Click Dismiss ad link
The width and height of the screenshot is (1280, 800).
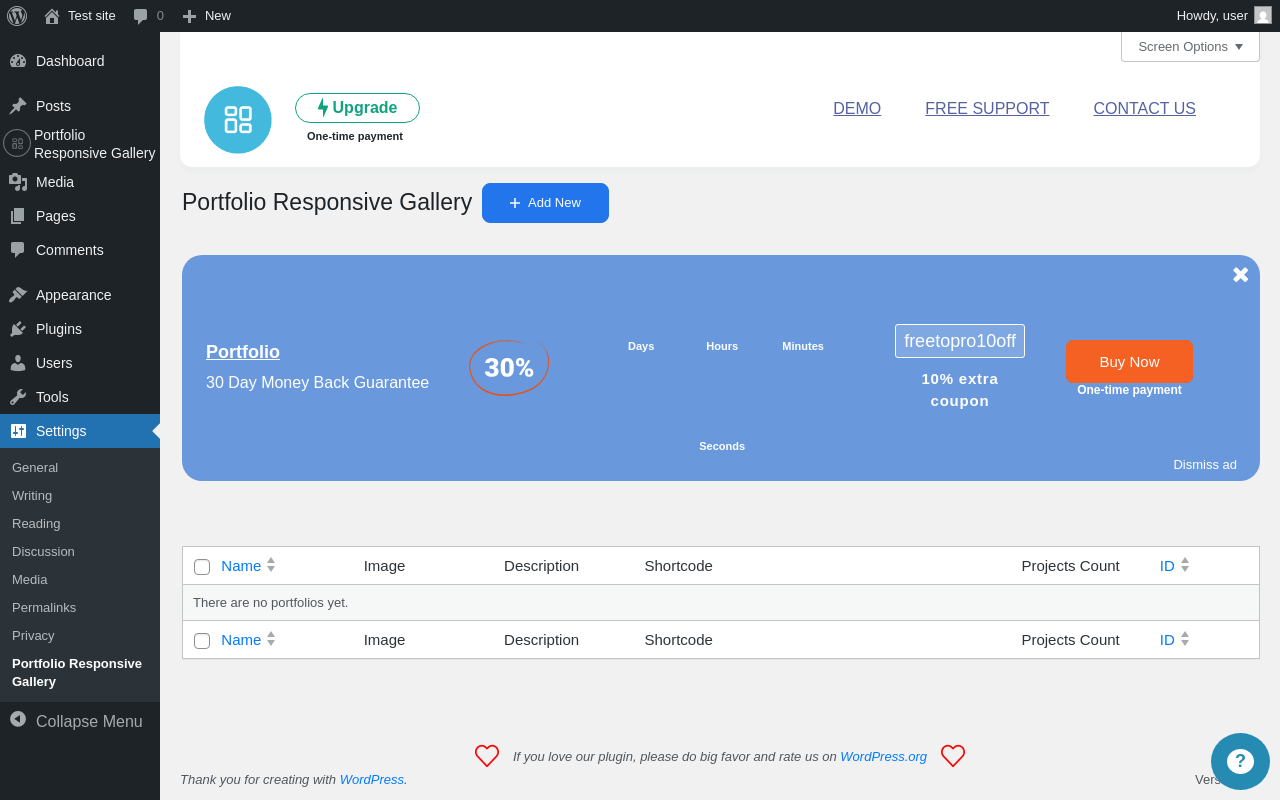coord(1205,464)
